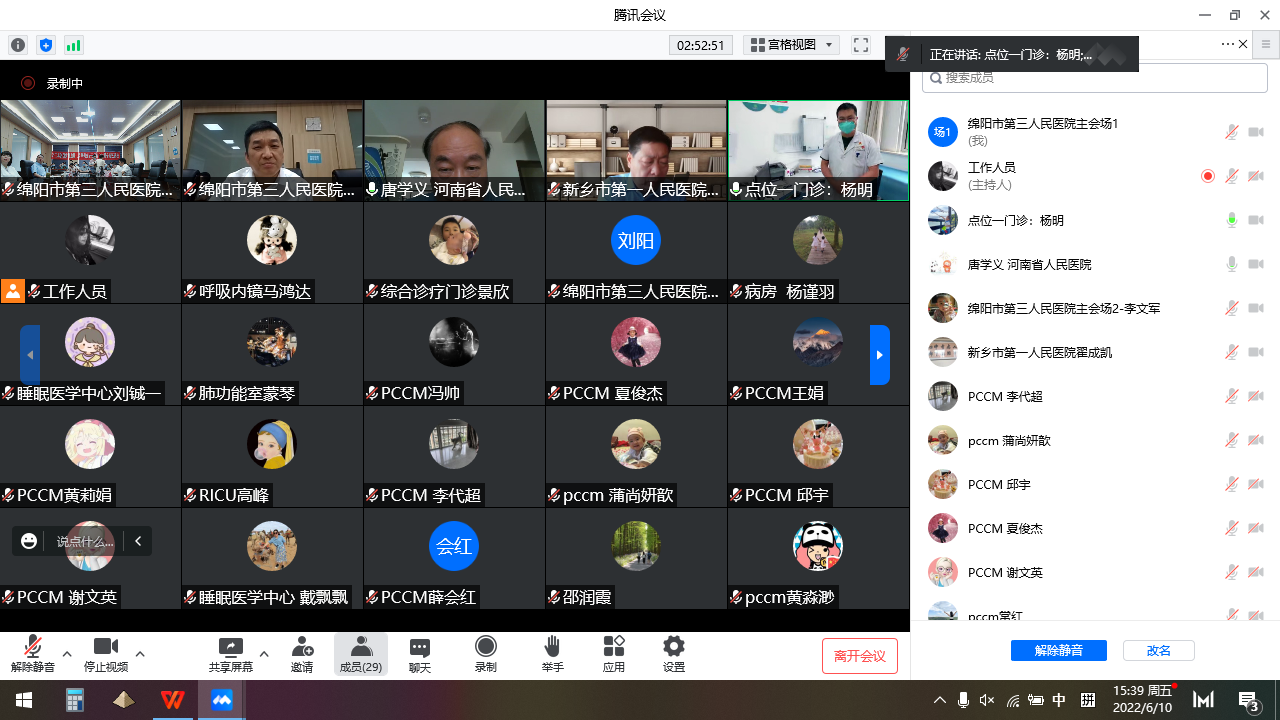
Task: Enter full screen mode icon
Action: (x=860, y=45)
